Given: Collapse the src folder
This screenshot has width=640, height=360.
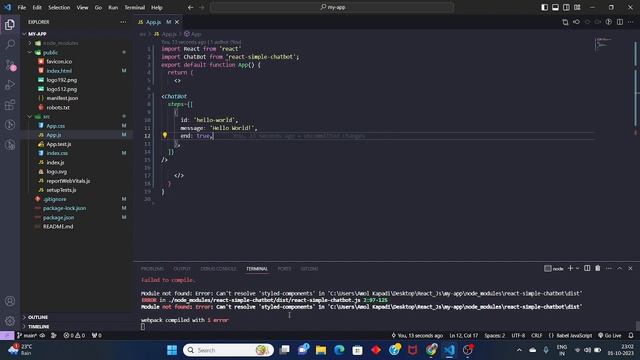Looking at the screenshot, I should point(30,117).
